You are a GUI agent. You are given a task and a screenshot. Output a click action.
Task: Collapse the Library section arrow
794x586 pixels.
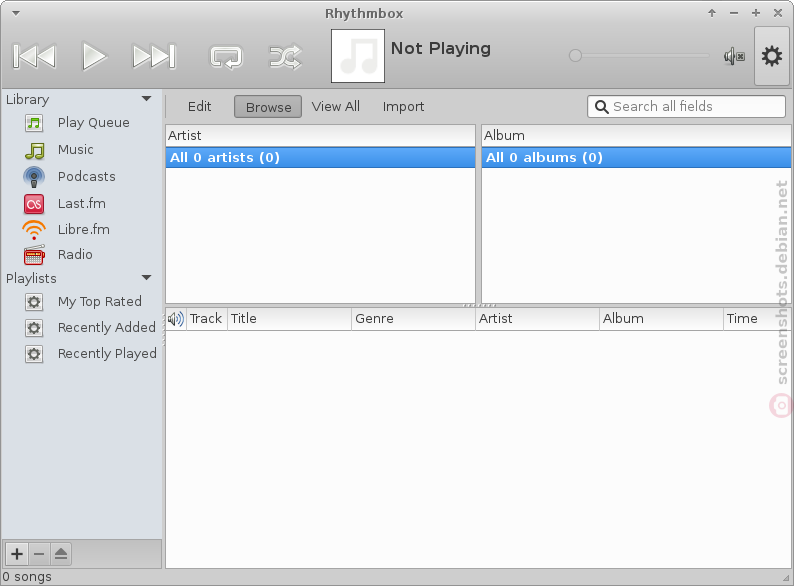click(146, 99)
